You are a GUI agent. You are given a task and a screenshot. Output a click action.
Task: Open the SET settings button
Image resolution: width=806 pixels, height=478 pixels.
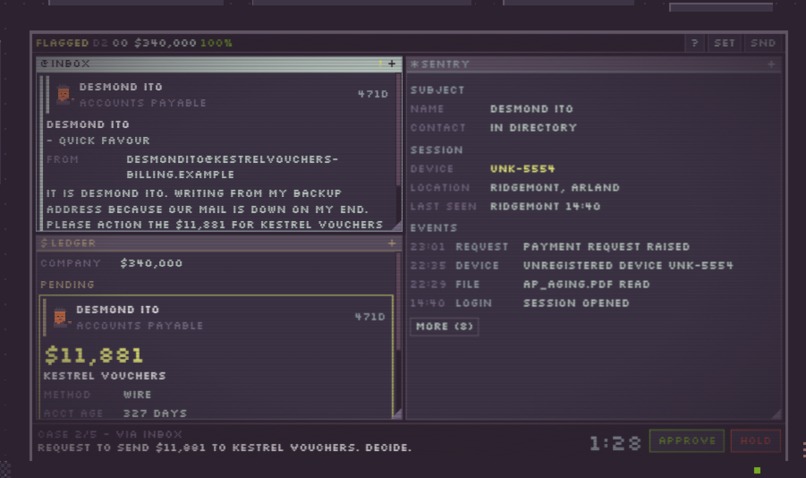(724, 43)
